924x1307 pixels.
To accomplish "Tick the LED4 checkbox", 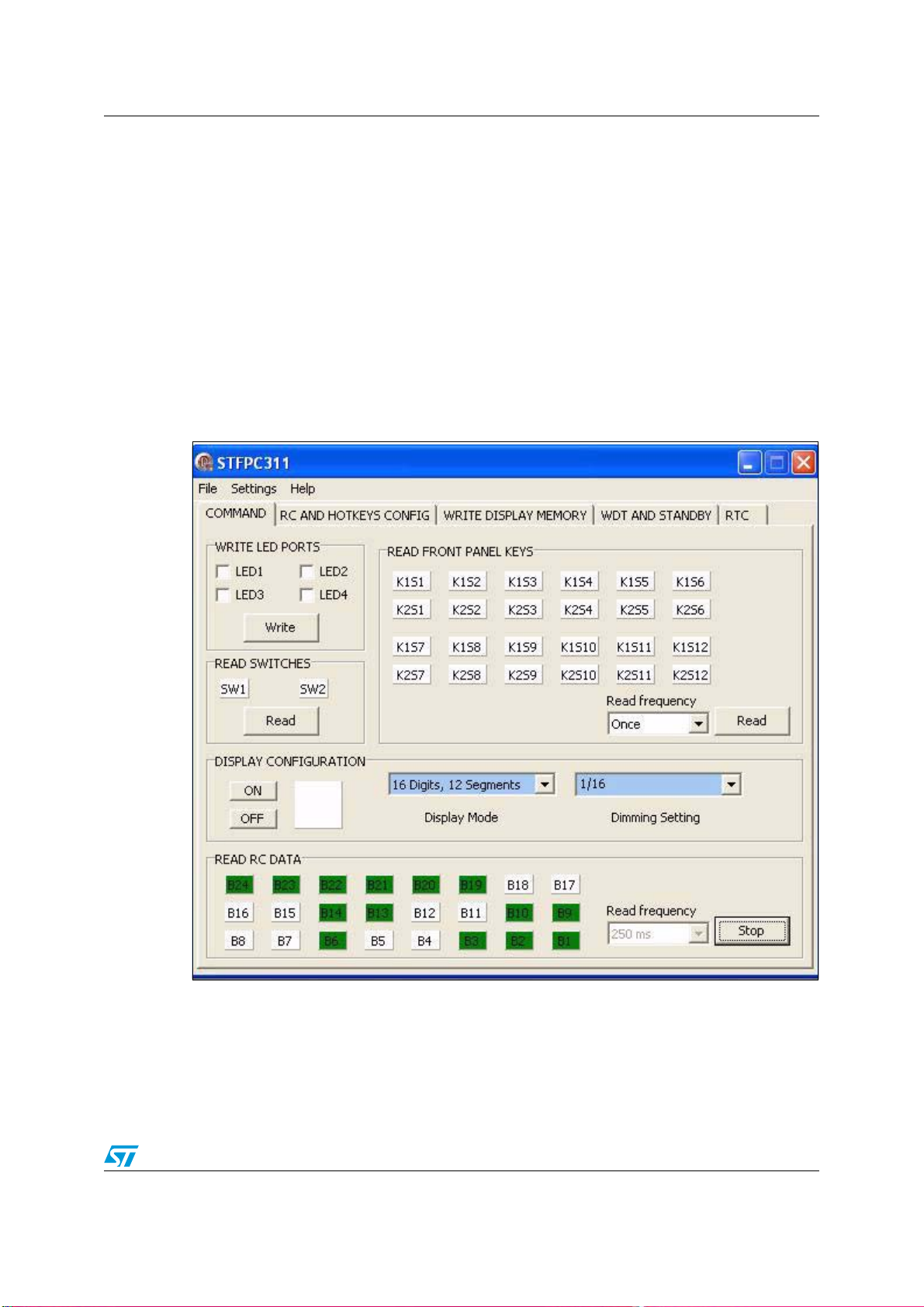I will 306,595.
